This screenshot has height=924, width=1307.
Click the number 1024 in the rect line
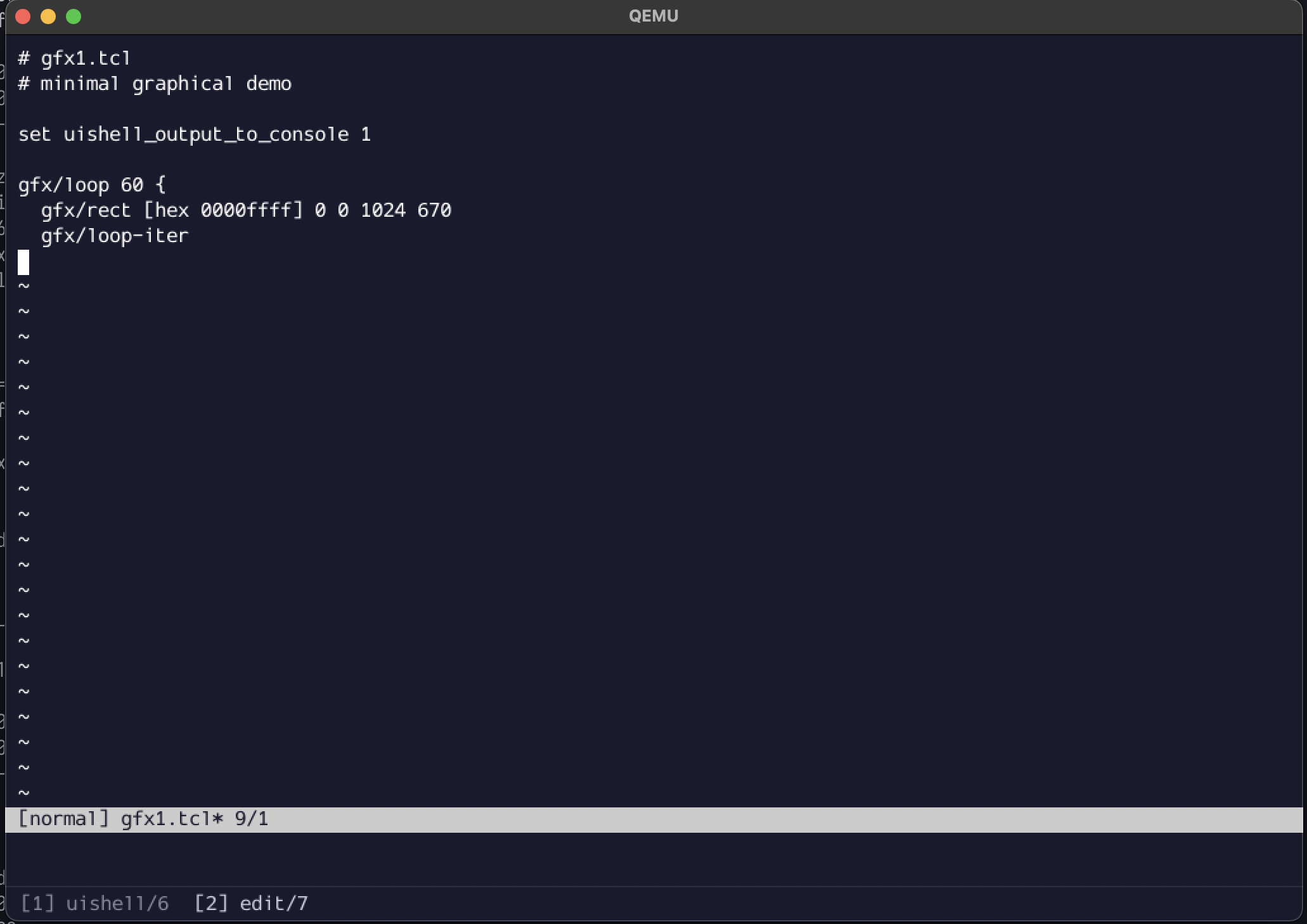tap(383, 210)
